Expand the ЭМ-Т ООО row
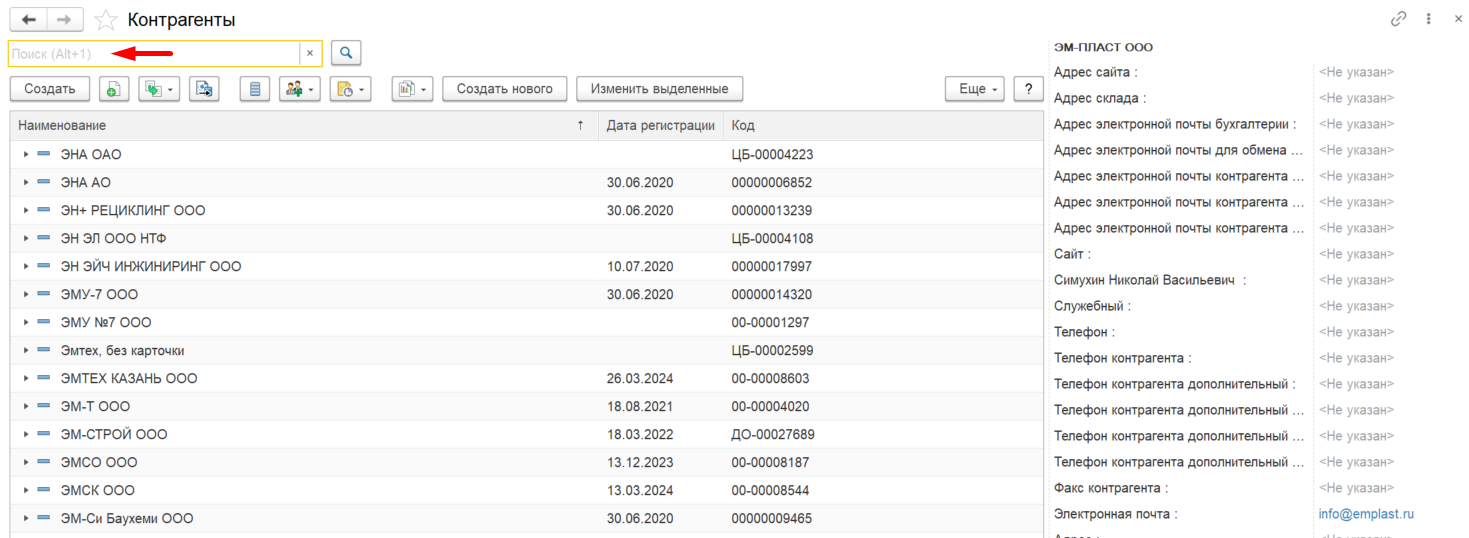The height and width of the screenshot is (538, 1469). 26,407
